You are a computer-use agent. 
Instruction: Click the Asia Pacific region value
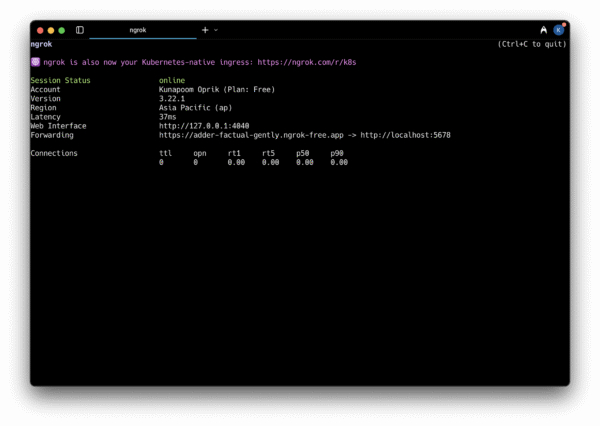196,107
